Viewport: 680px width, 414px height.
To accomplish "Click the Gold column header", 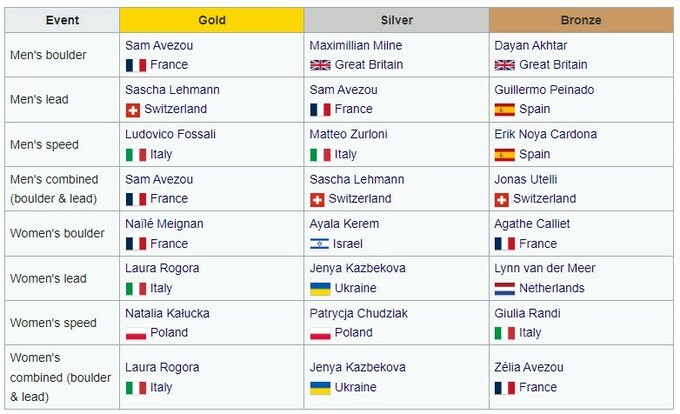I will pos(211,20).
